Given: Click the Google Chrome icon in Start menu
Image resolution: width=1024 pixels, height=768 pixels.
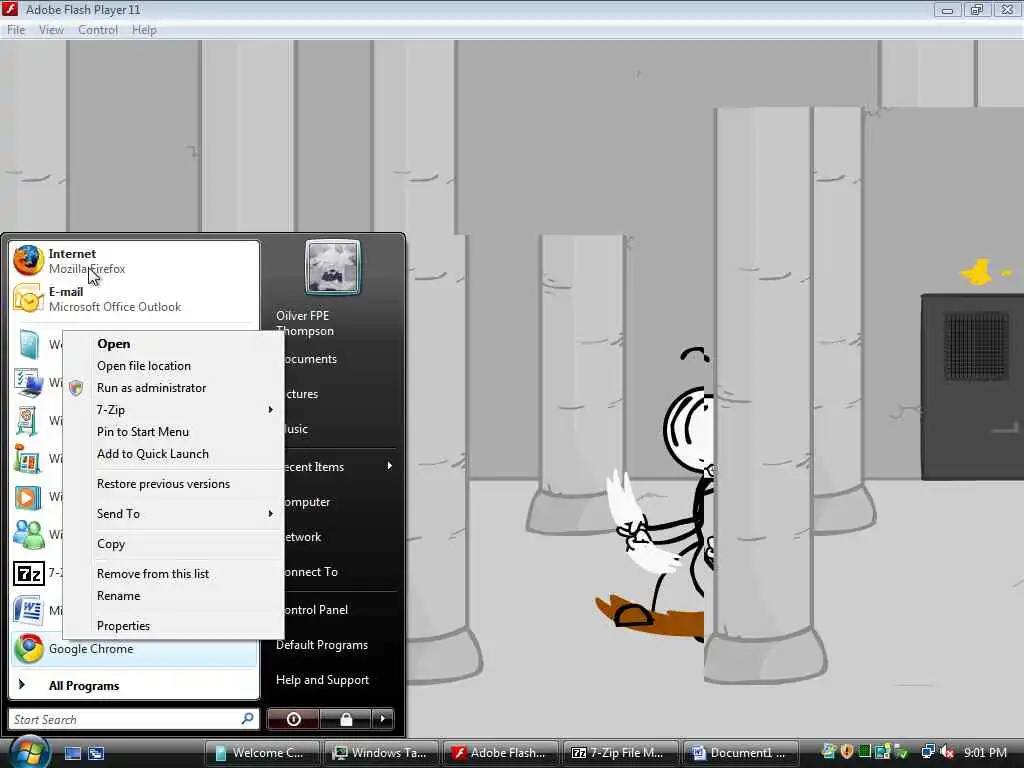Looking at the screenshot, I should click(29, 648).
